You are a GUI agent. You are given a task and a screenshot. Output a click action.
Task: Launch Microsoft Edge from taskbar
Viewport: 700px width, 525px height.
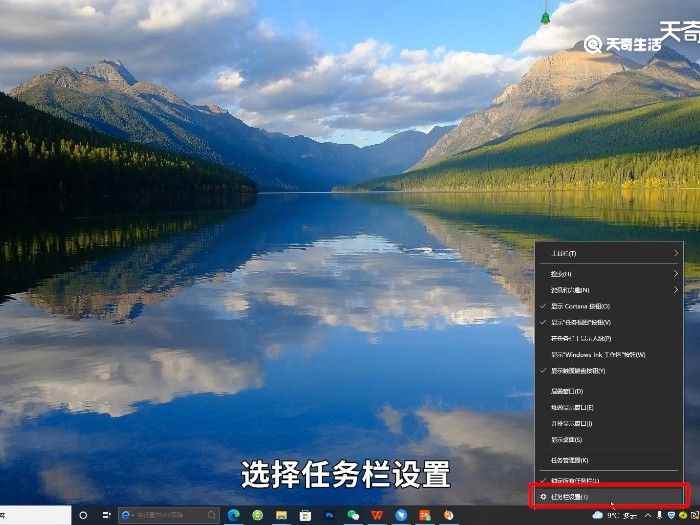[233, 515]
